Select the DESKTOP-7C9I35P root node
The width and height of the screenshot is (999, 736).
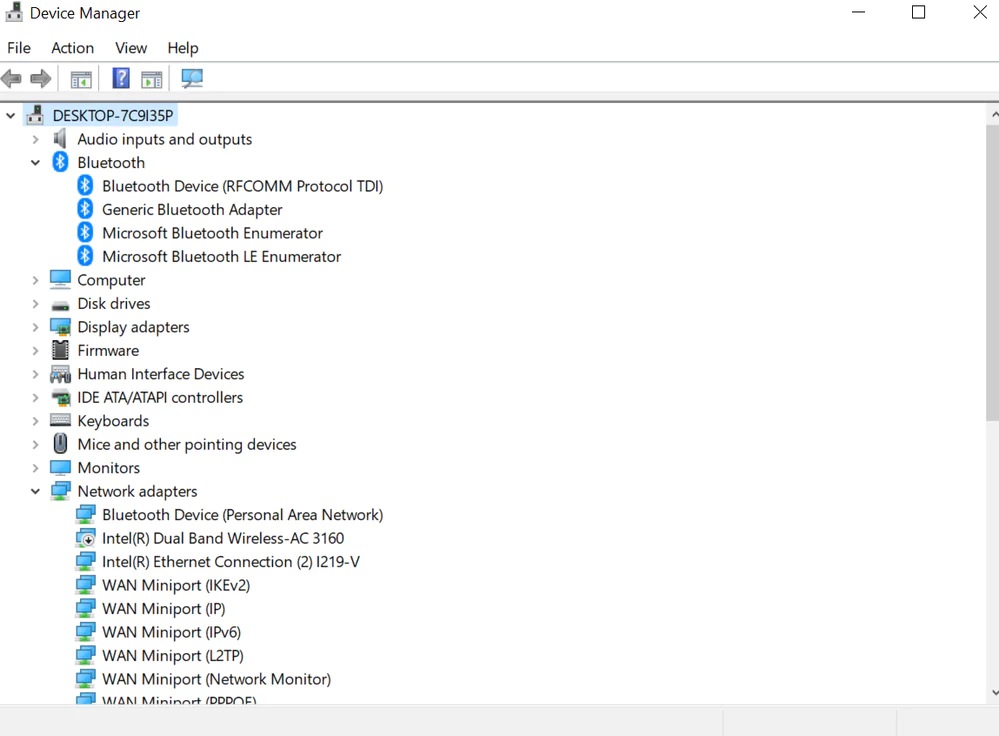[112, 116]
